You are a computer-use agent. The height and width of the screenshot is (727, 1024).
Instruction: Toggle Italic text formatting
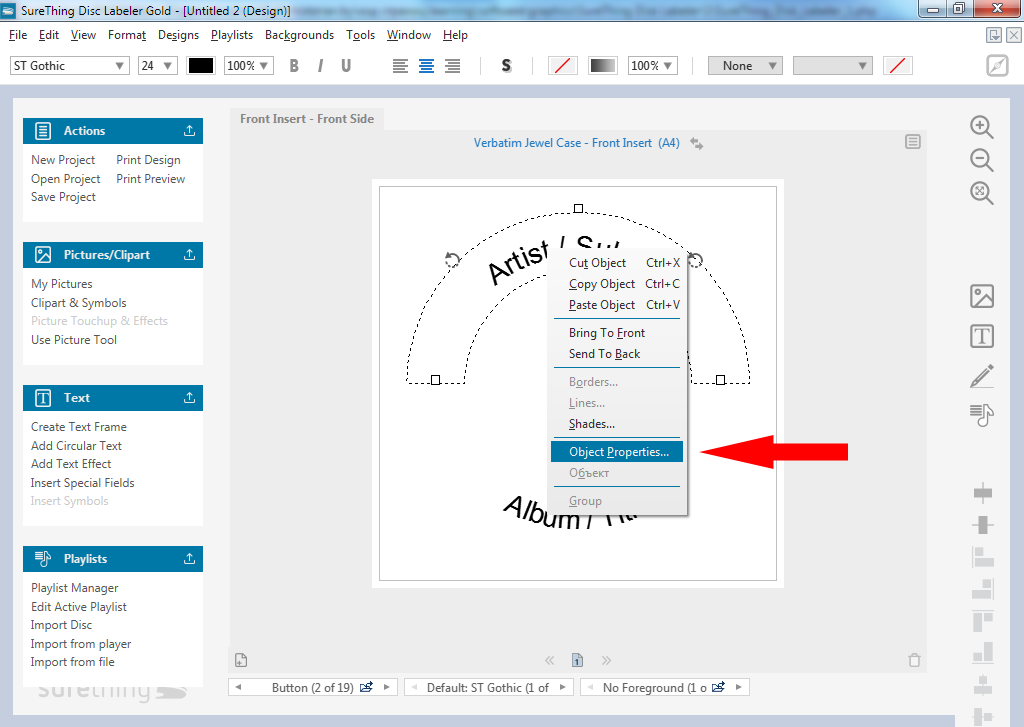click(x=320, y=66)
